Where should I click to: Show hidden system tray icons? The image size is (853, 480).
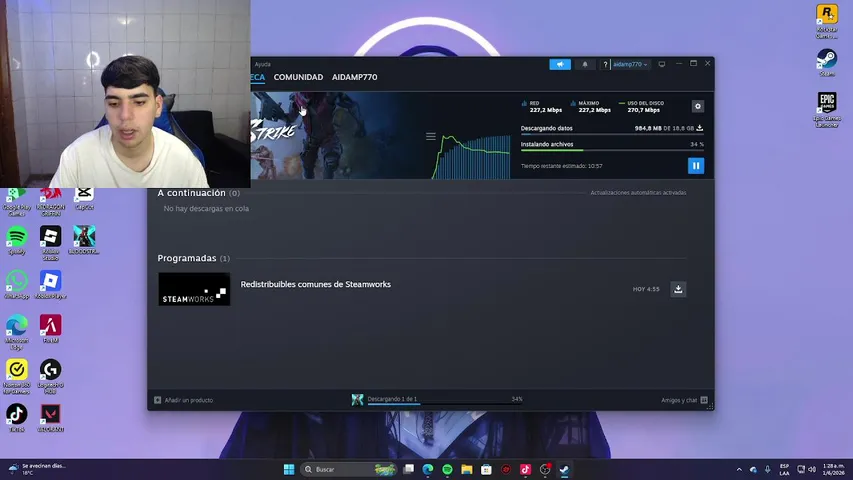(x=739, y=469)
